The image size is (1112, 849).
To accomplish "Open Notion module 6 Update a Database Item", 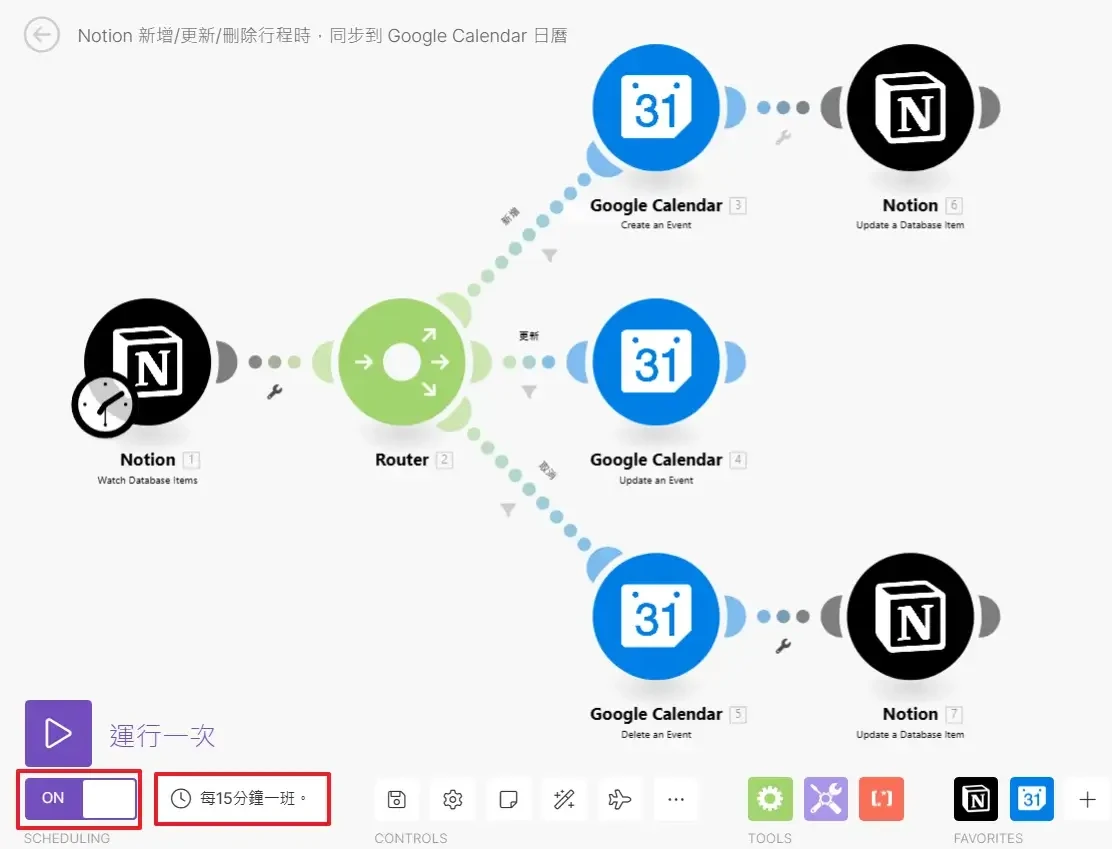I will coord(911,108).
